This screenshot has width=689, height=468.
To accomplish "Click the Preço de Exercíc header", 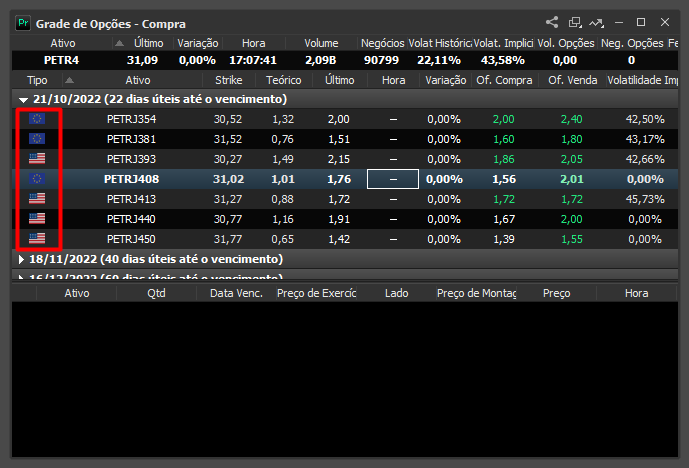I will (x=316, y=293).
